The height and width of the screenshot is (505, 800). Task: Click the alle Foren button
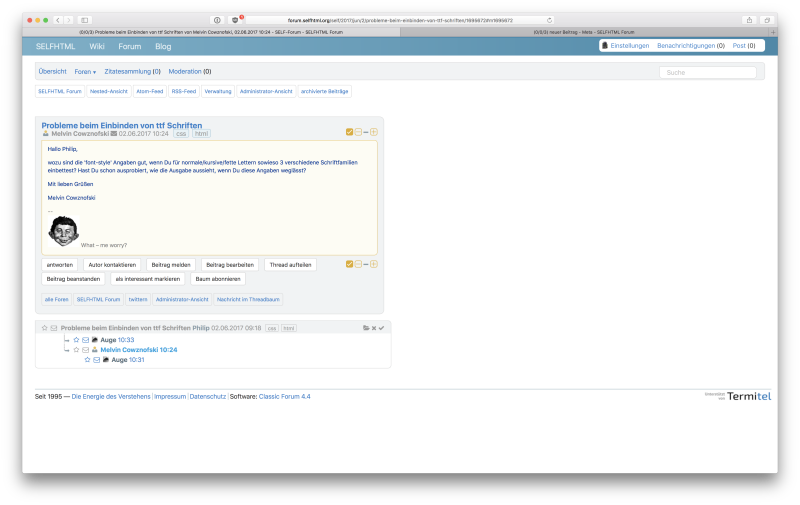pos(56,299)
